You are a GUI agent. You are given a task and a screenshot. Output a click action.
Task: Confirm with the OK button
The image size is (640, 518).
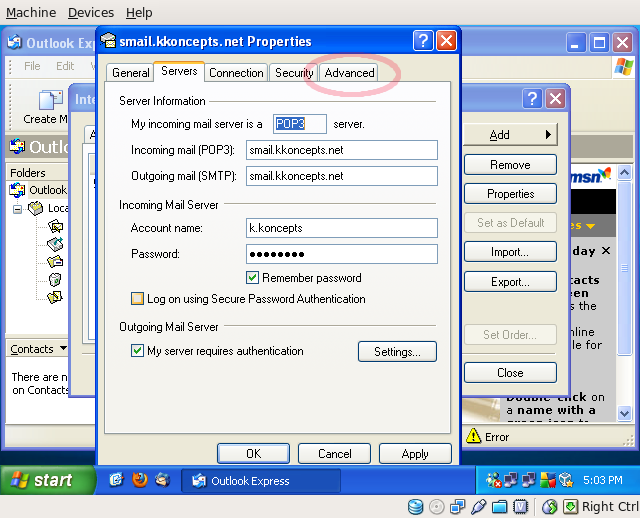click(253, 454)
